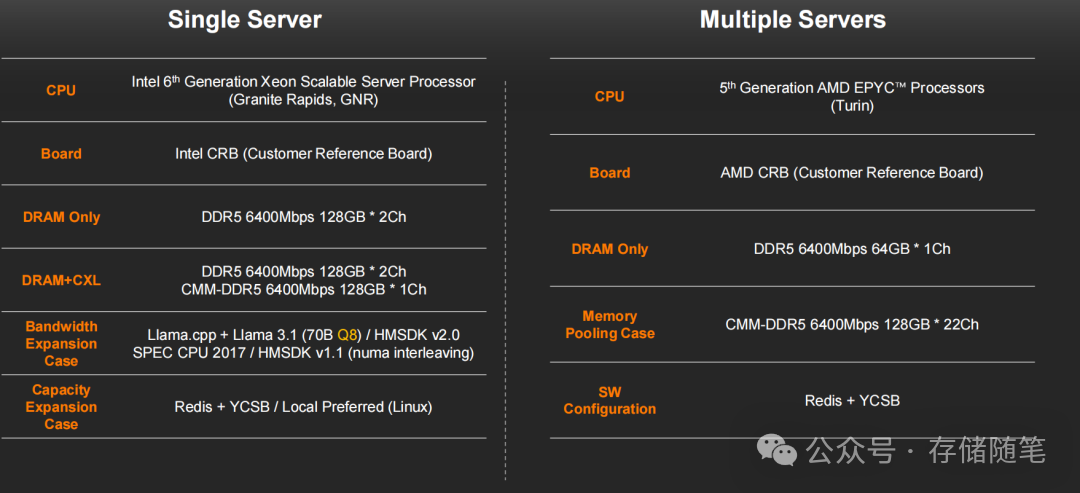Click the SPEC CPU 2017 line
The width and height of the screenshot is (1080, 493).
(x=303, y=353)
